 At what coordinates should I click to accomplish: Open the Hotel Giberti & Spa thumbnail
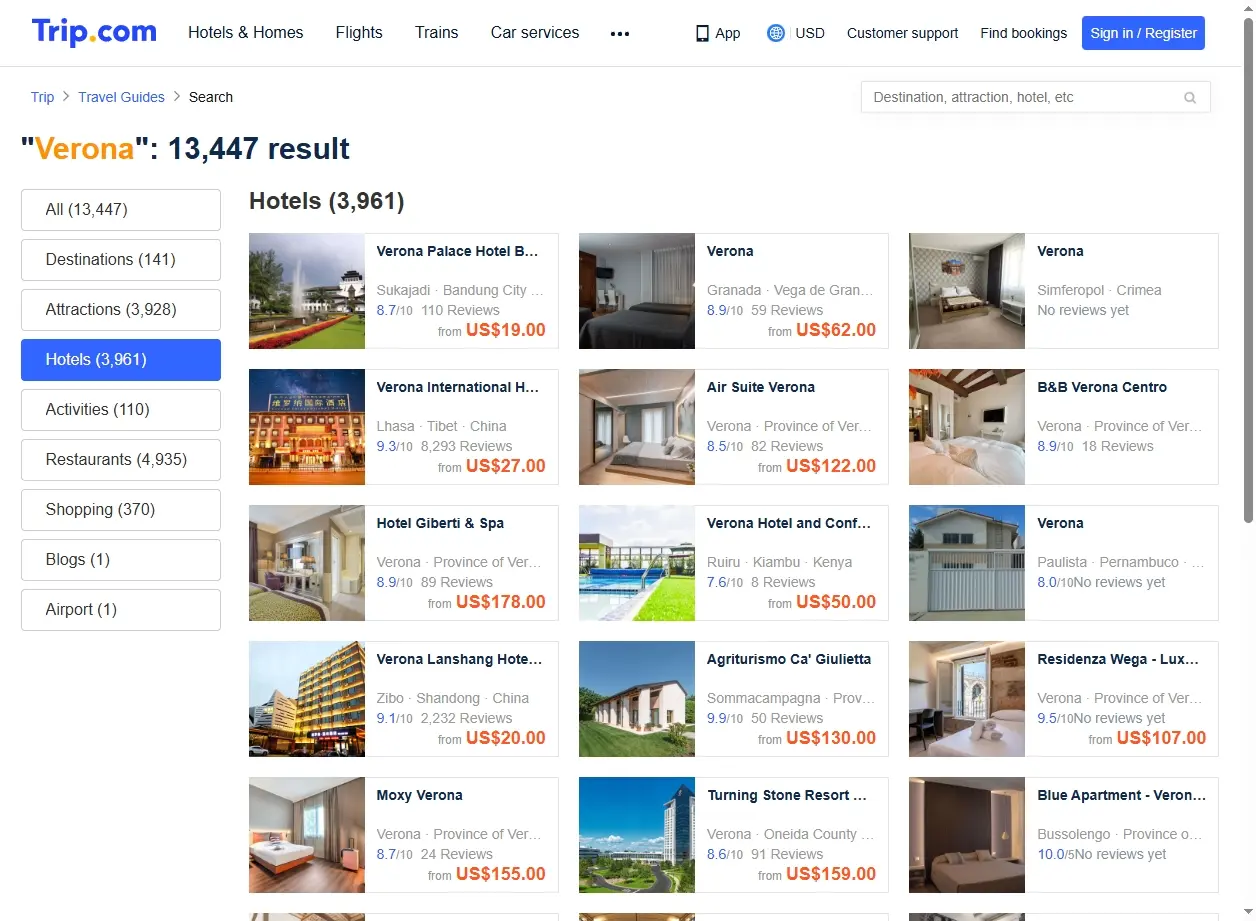[x=307, y=563]
